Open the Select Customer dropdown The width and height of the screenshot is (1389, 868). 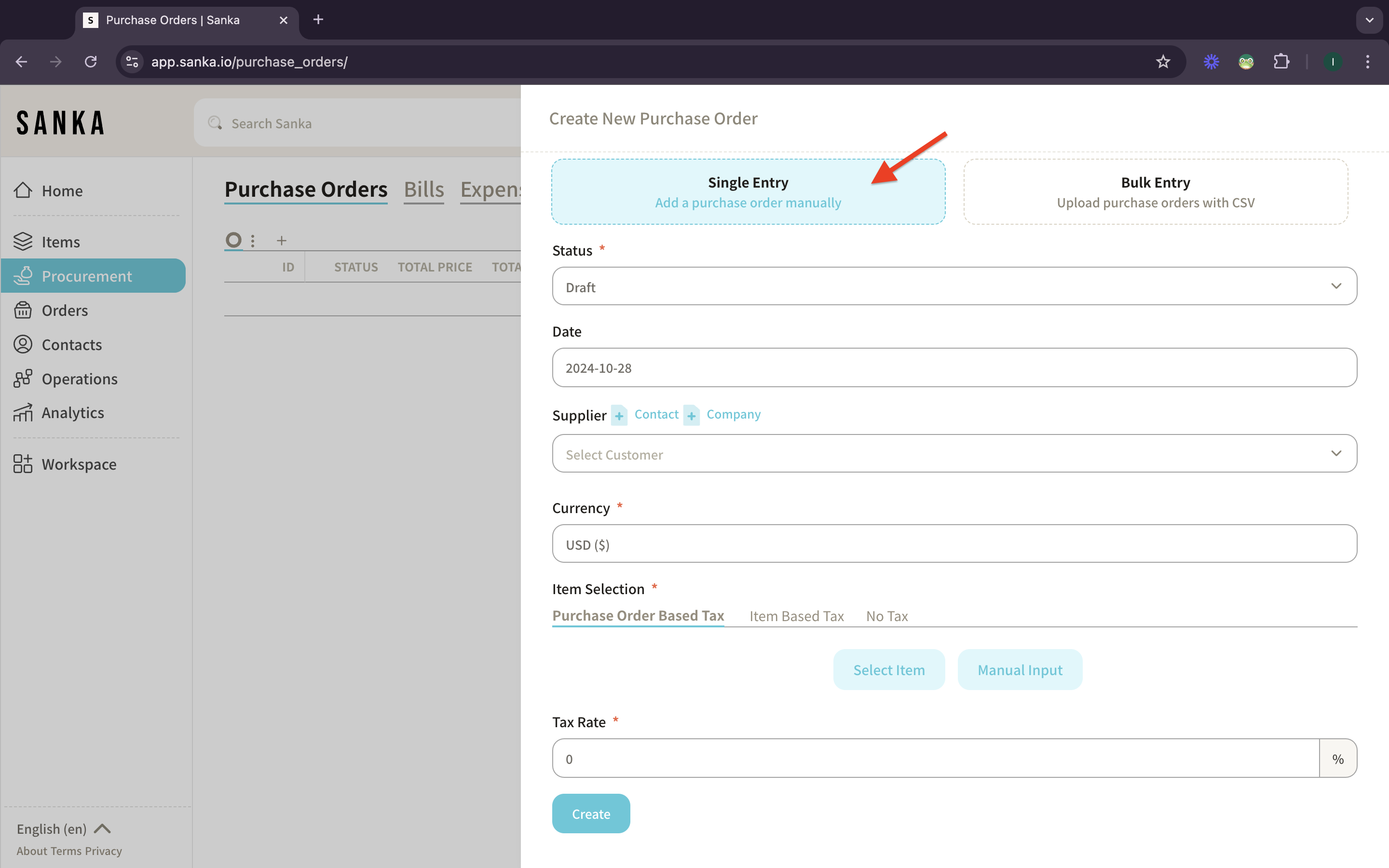click(x=954, y=453)
